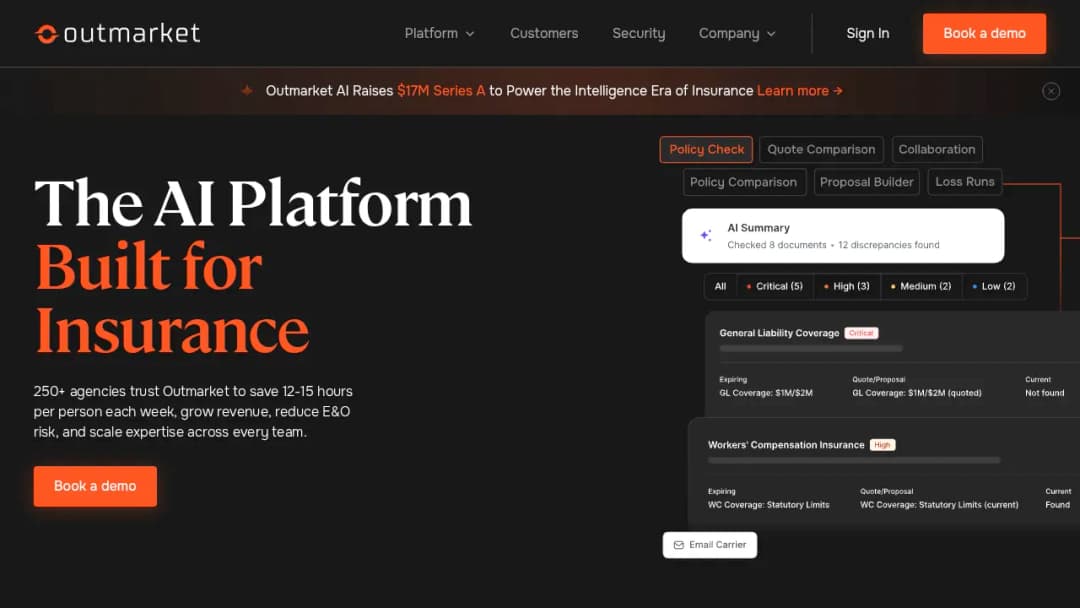The width and height of the screenshot is (1080, 608).
Task: Switch to the Quote Comparison tab
Action: click(x=821, y=149)
